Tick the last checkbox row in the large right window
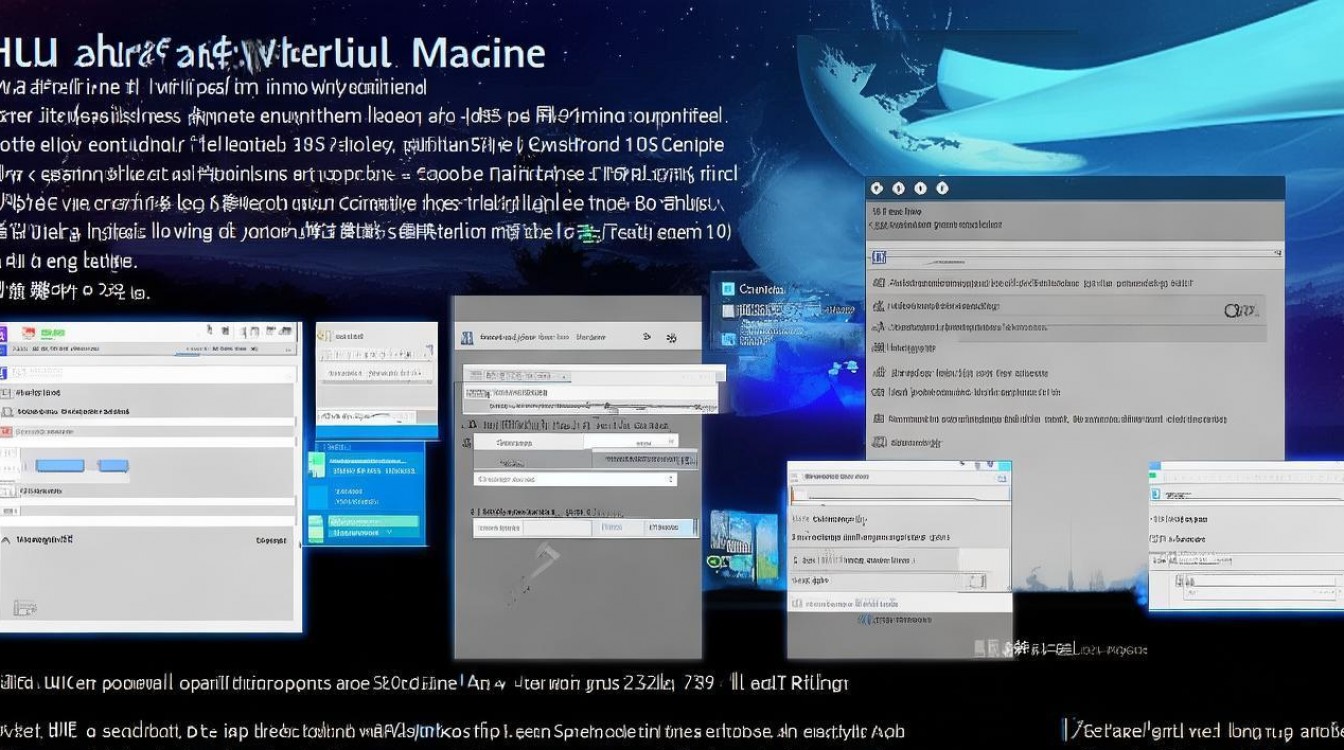1344x750 pixels. (x=879, y=442)
